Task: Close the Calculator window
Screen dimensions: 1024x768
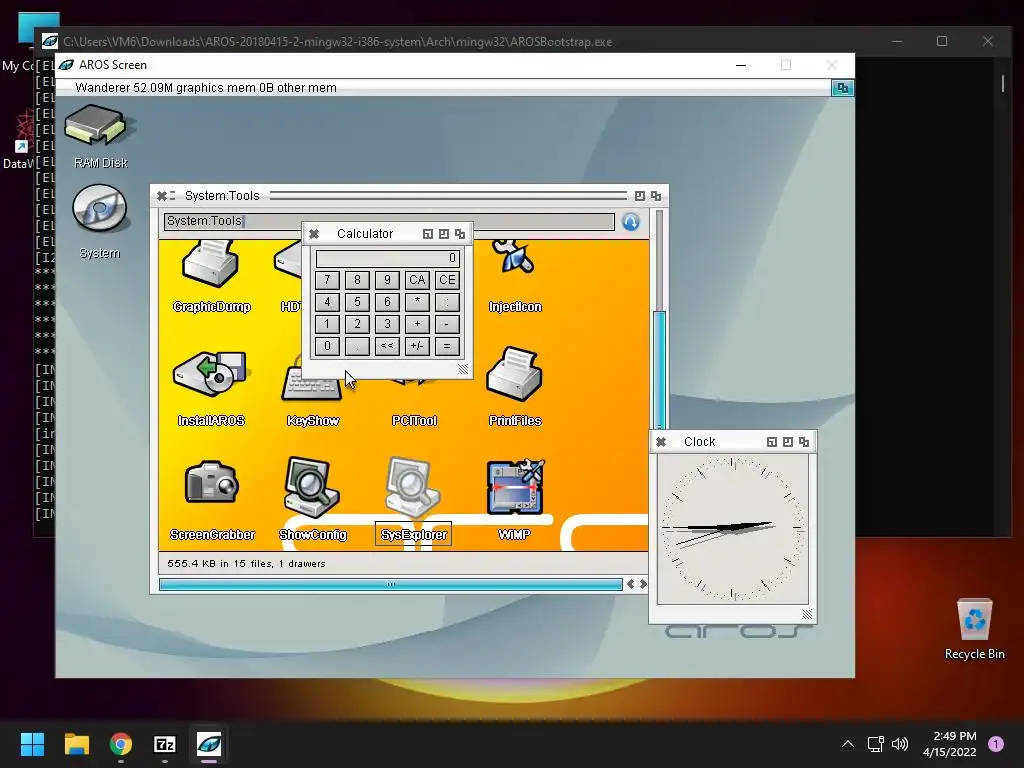Action: [x=314, y=234]
